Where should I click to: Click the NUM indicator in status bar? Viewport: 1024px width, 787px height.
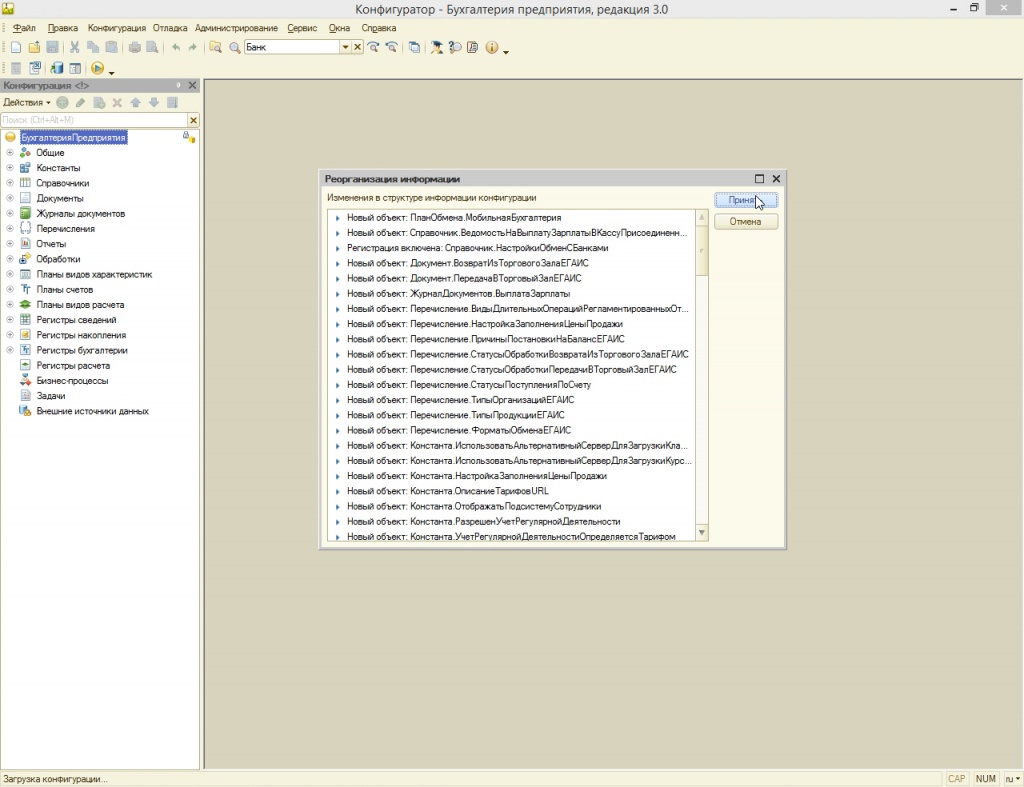tap(985, 779)
